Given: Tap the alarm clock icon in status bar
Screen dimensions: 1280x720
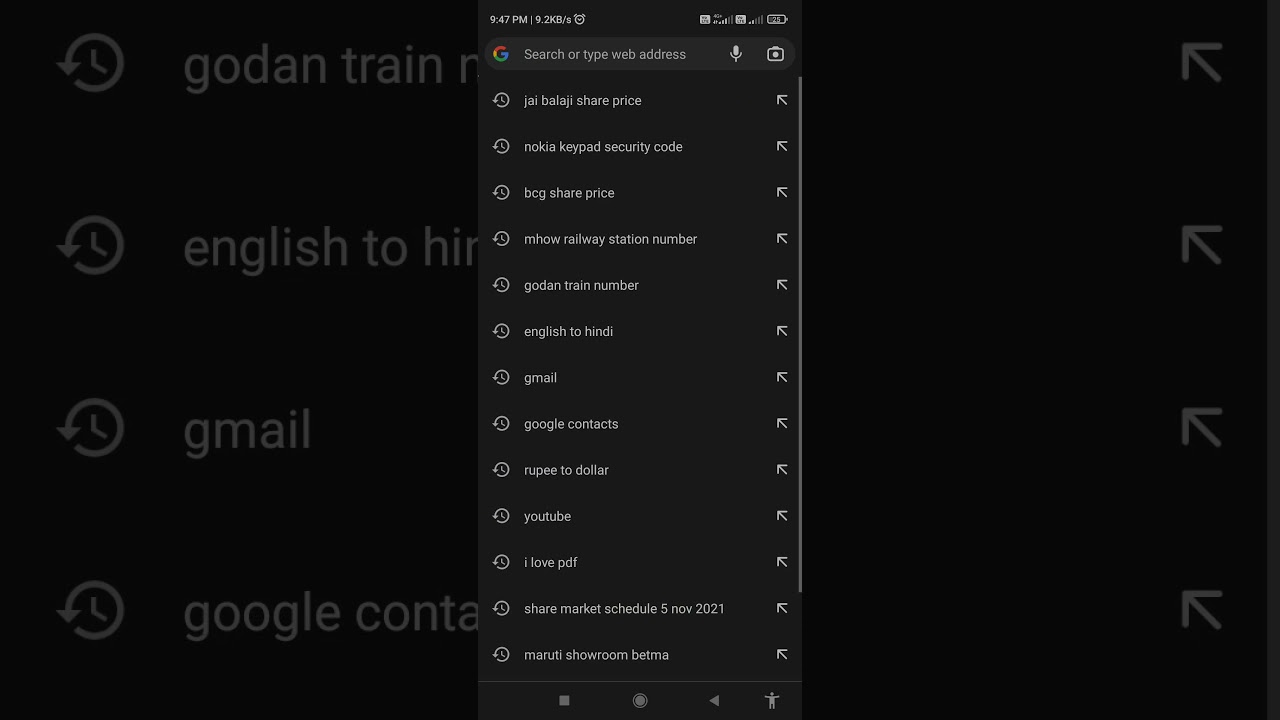Looking at the screenshot, I should 580,19.
